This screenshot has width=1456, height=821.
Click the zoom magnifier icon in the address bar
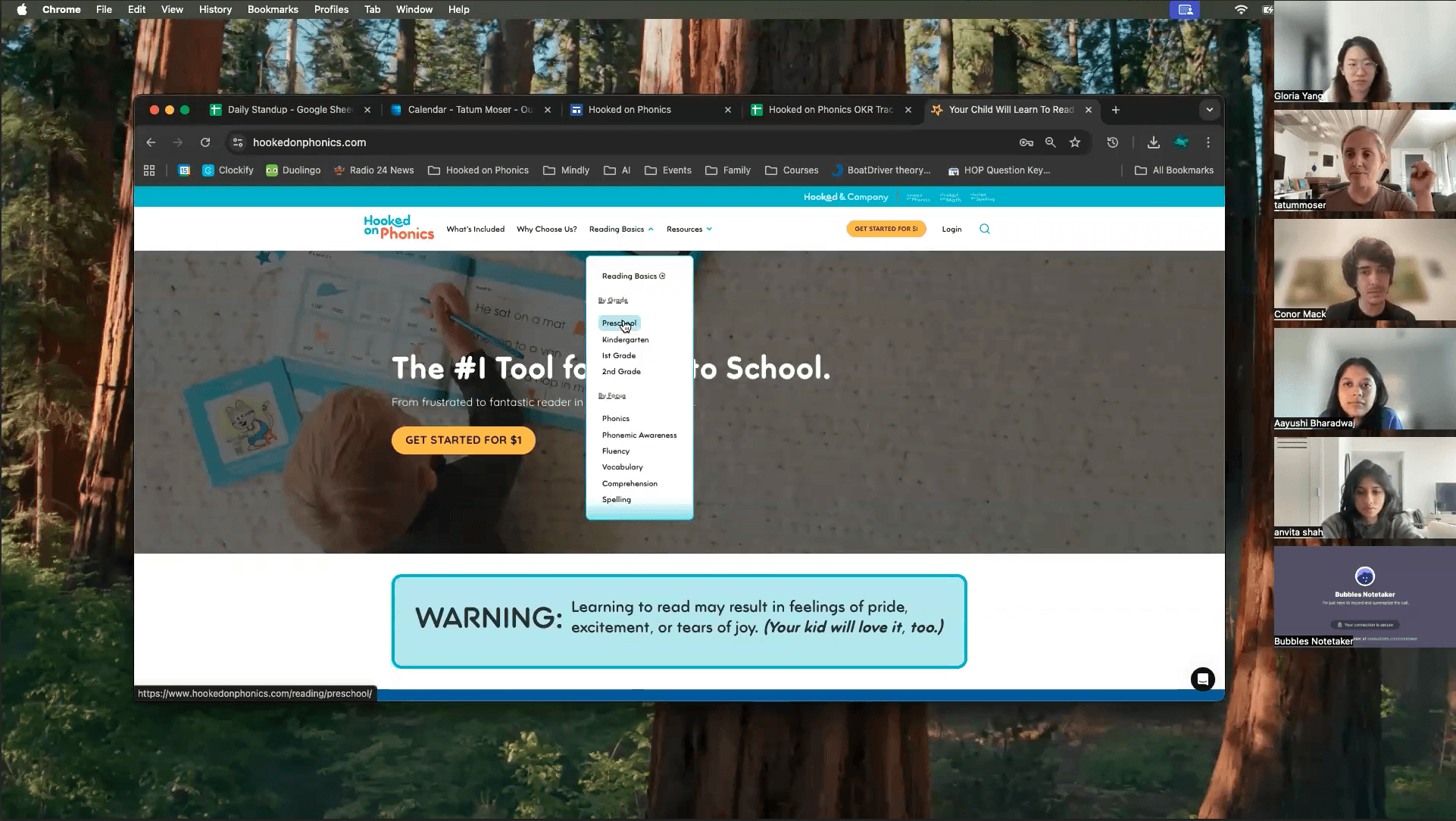pyautogui.click(x=1051, y=142)
